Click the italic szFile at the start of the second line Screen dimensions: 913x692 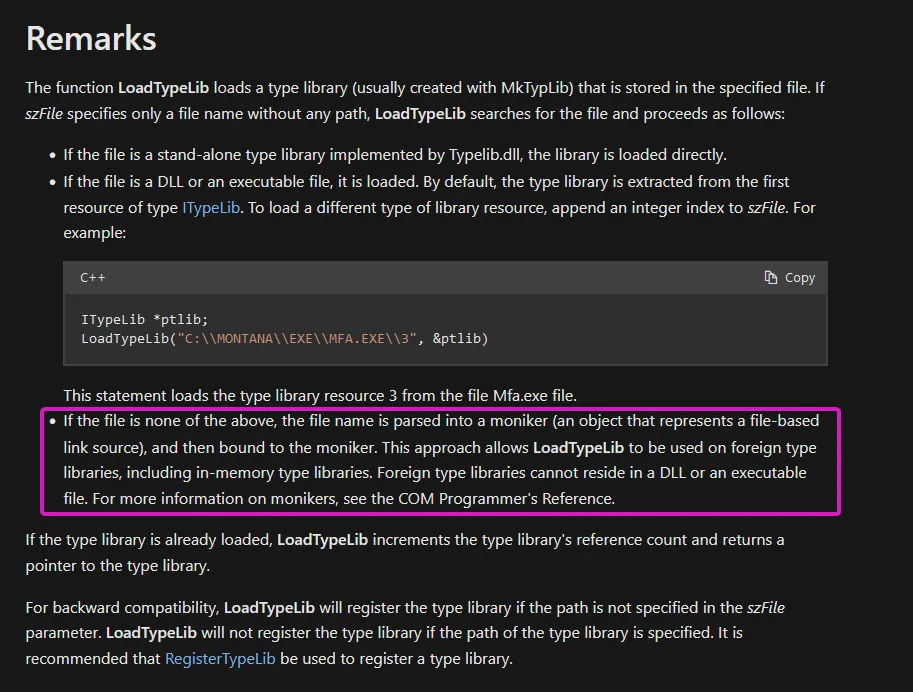pyautogui.click(x=44, y=114)
